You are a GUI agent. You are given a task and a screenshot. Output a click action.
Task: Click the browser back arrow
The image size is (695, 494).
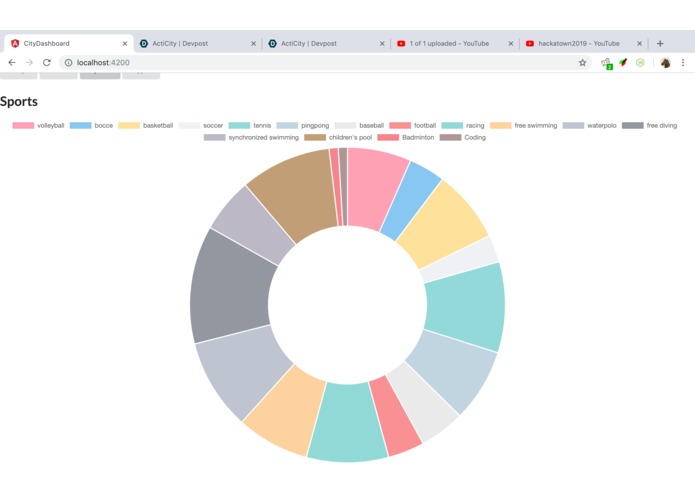point(12,62)
